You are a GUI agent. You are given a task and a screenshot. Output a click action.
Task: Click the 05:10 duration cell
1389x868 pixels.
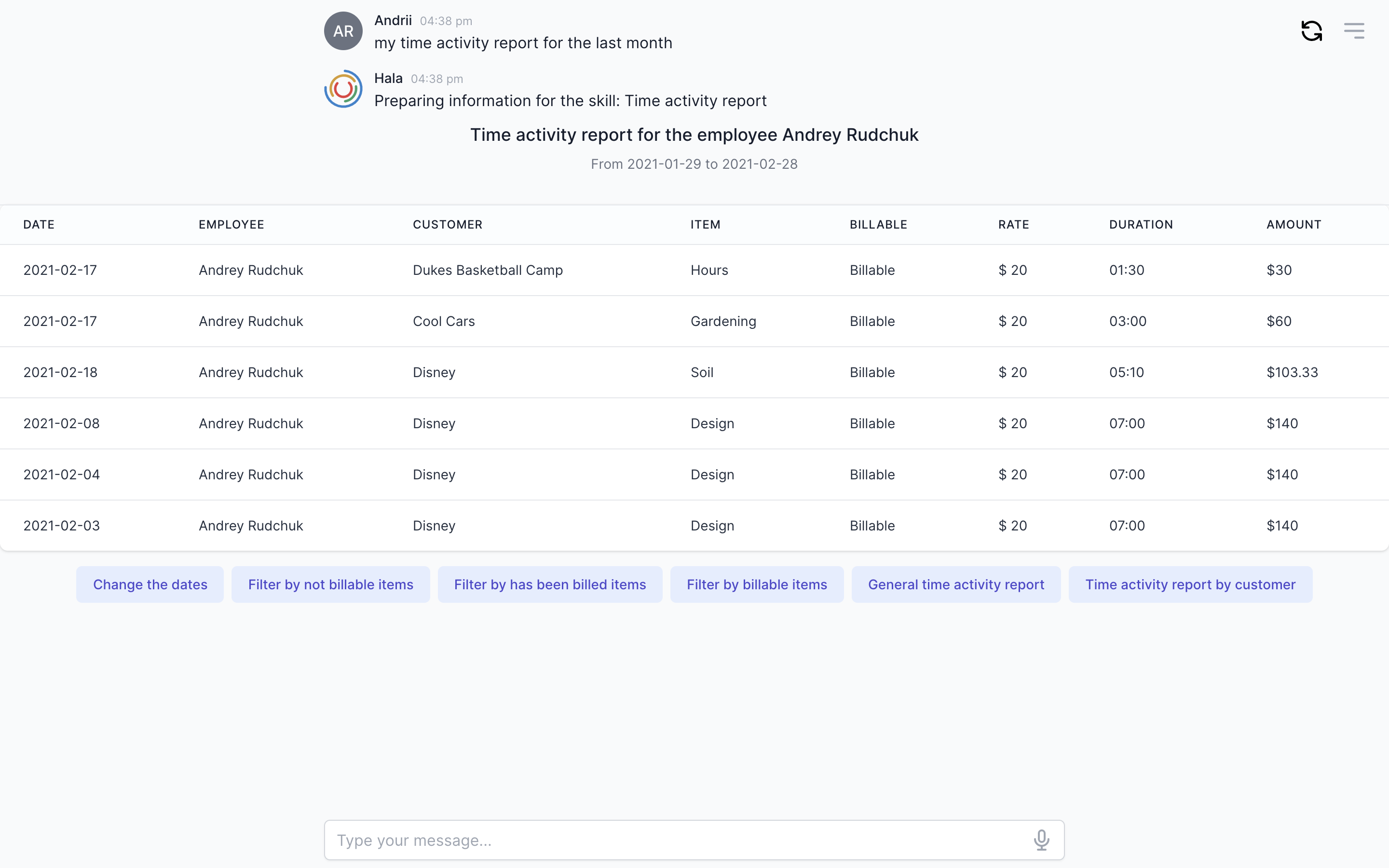(1127, 372)
